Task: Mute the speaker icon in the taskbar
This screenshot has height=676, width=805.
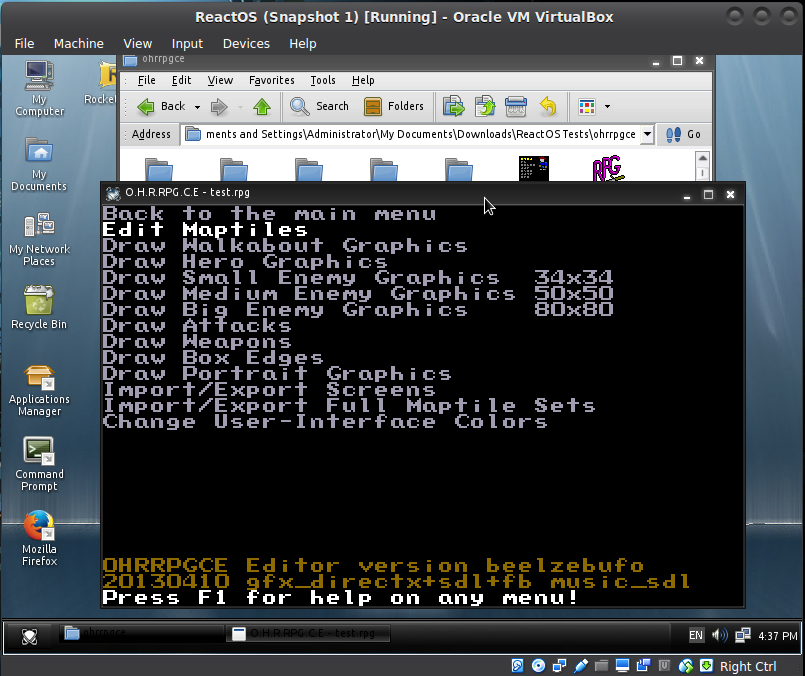Action: (x=719, y=634)
